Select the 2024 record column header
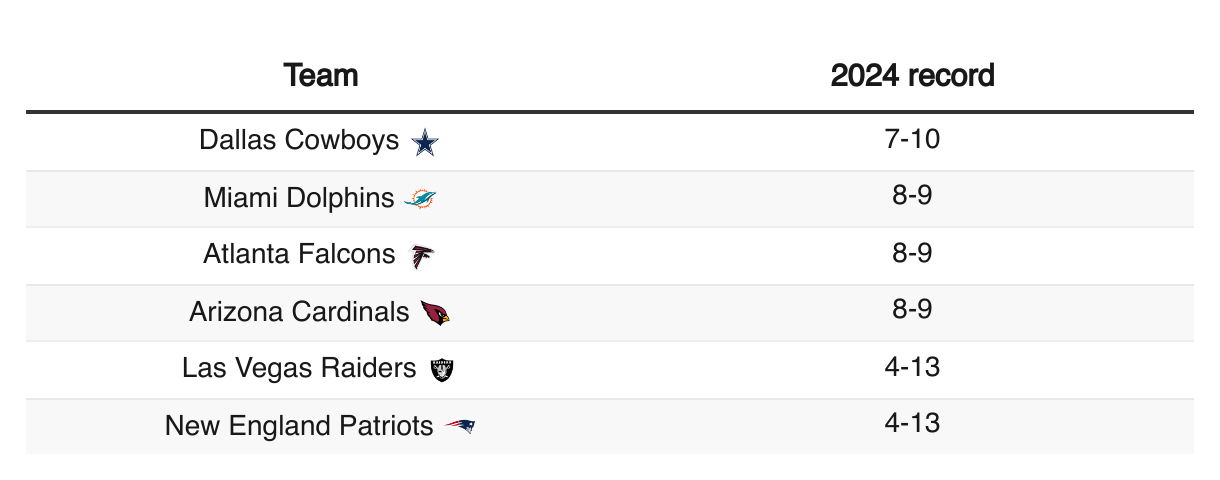Screen dimensions: 1220x480 click(x=912, y=75)
